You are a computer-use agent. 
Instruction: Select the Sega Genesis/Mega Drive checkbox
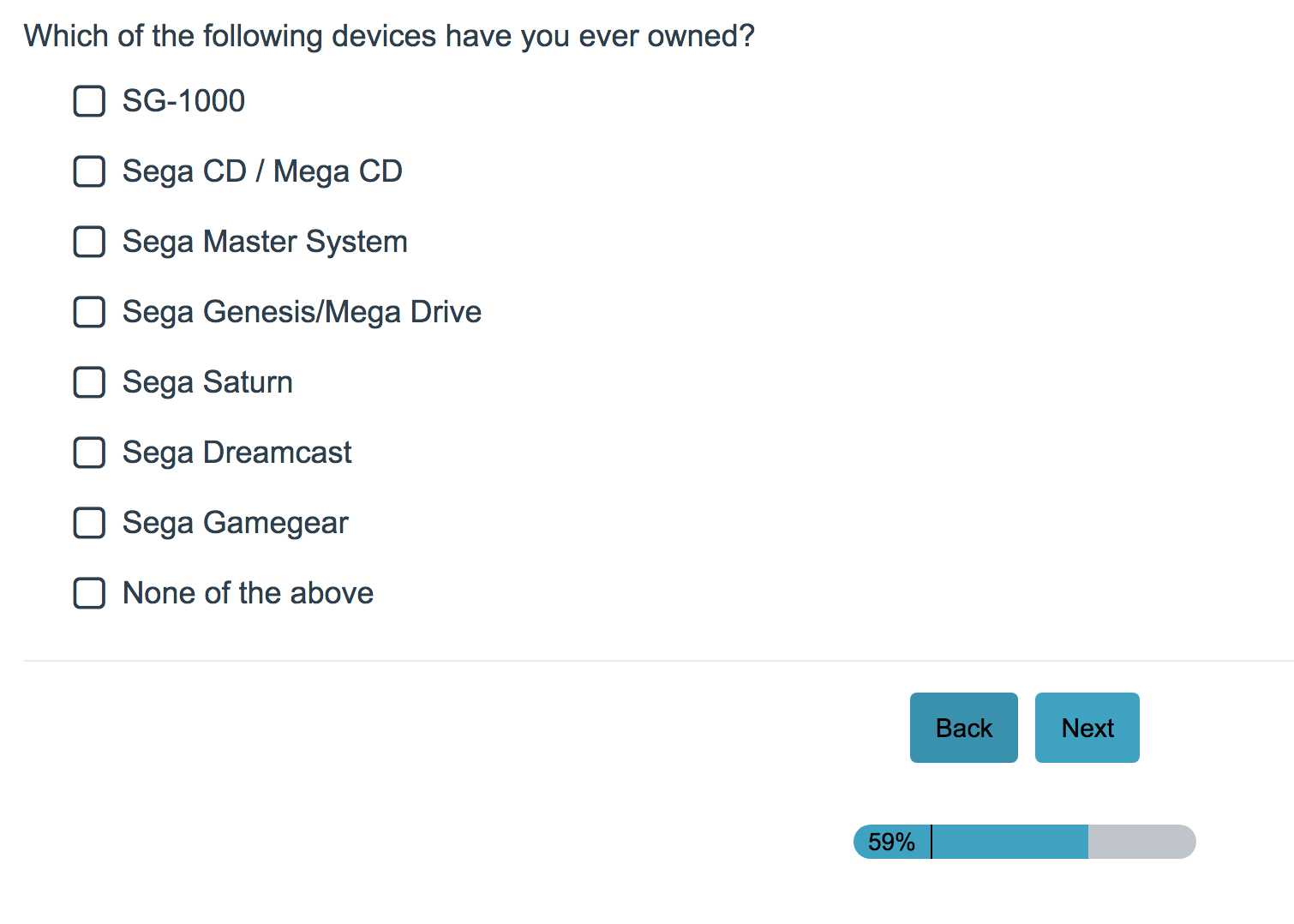coord(89,312)
